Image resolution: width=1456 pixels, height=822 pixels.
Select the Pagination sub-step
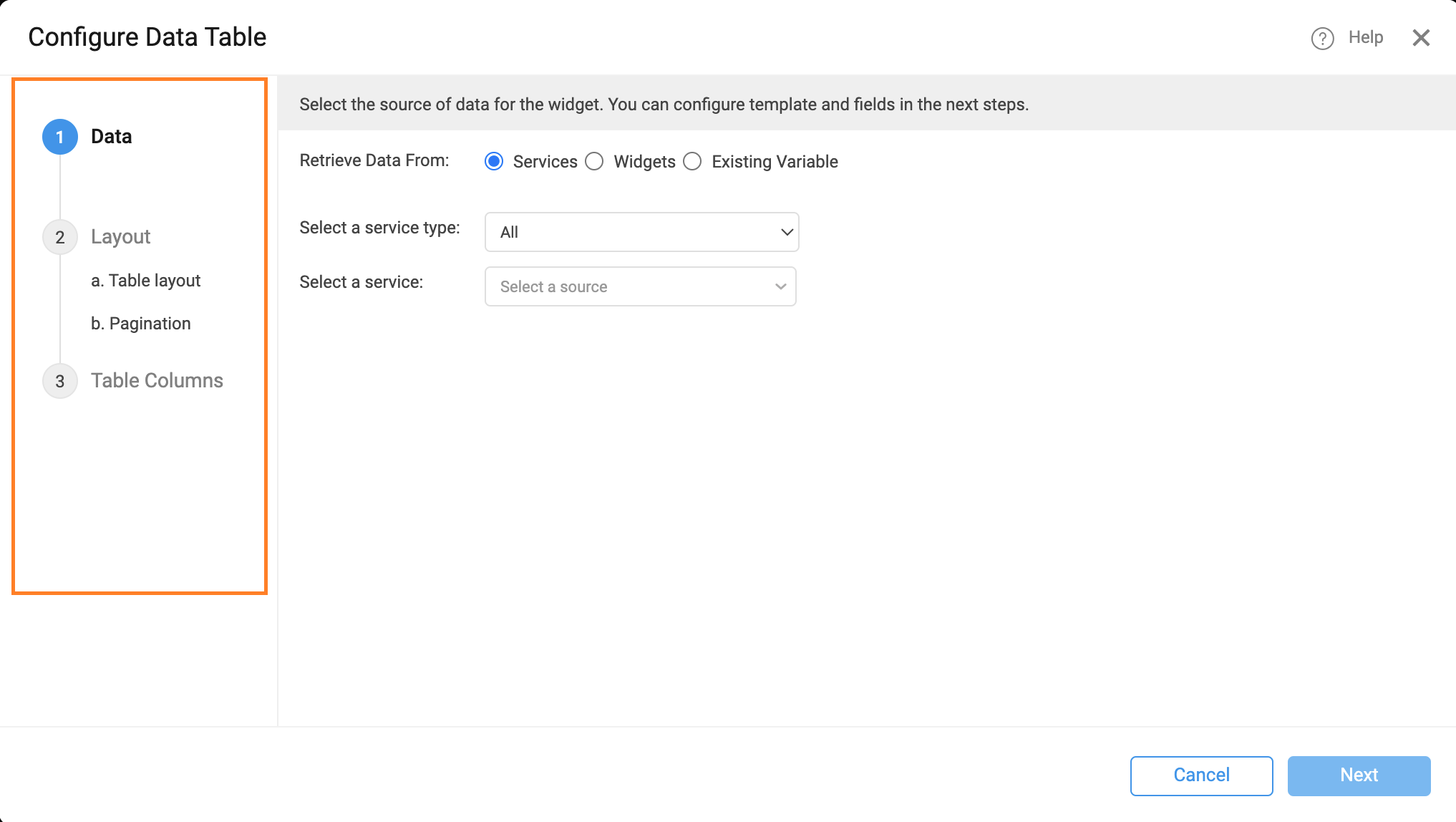140,323
